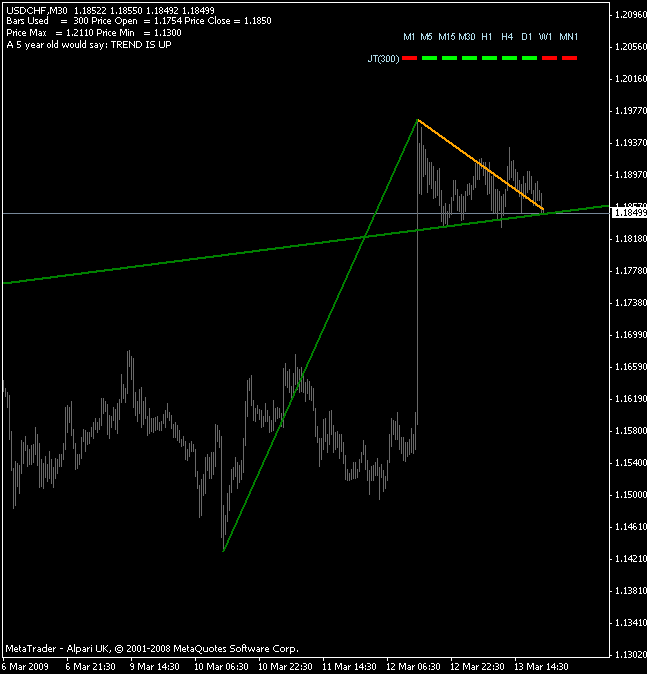
Task: Click the green M15 trend indicator bar
Action: coord(449,58)
